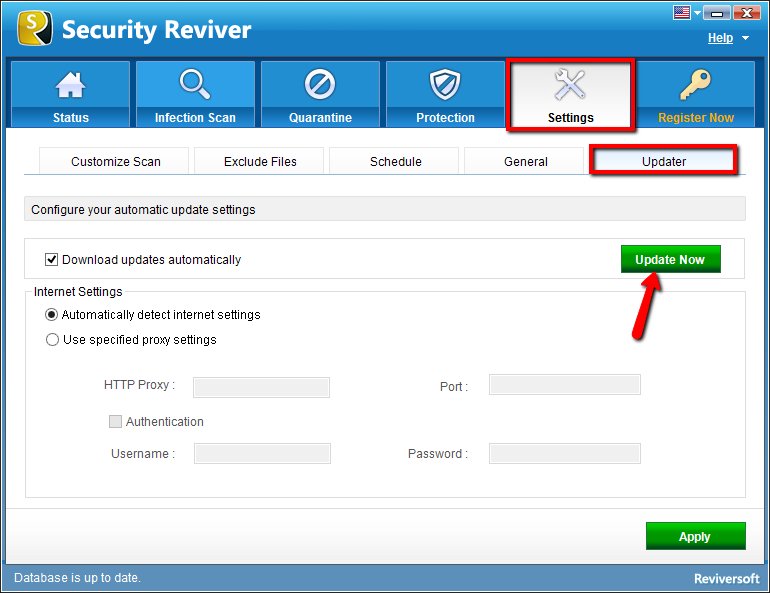Click the Port input field

coord(565,384)
